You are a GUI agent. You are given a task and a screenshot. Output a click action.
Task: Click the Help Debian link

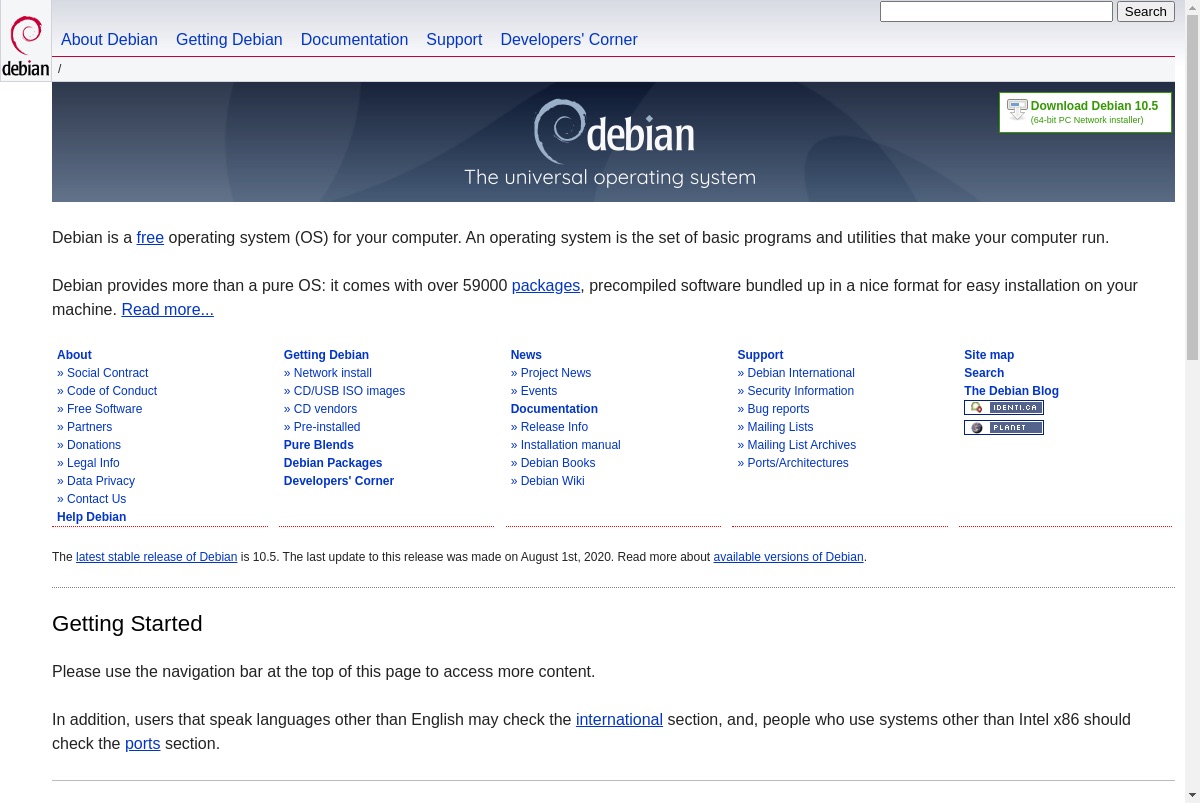[91, 517]
